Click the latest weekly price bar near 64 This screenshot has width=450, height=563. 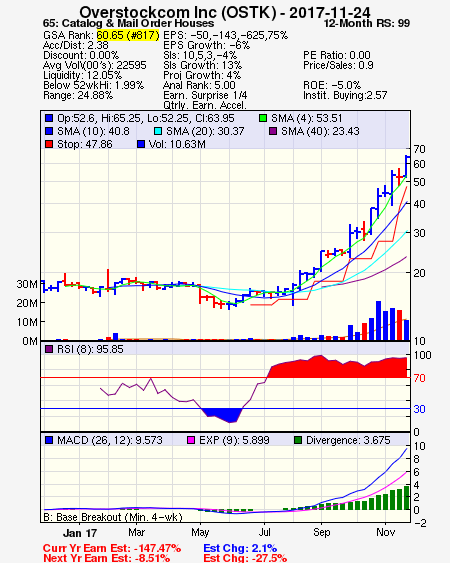pos(406,166)
